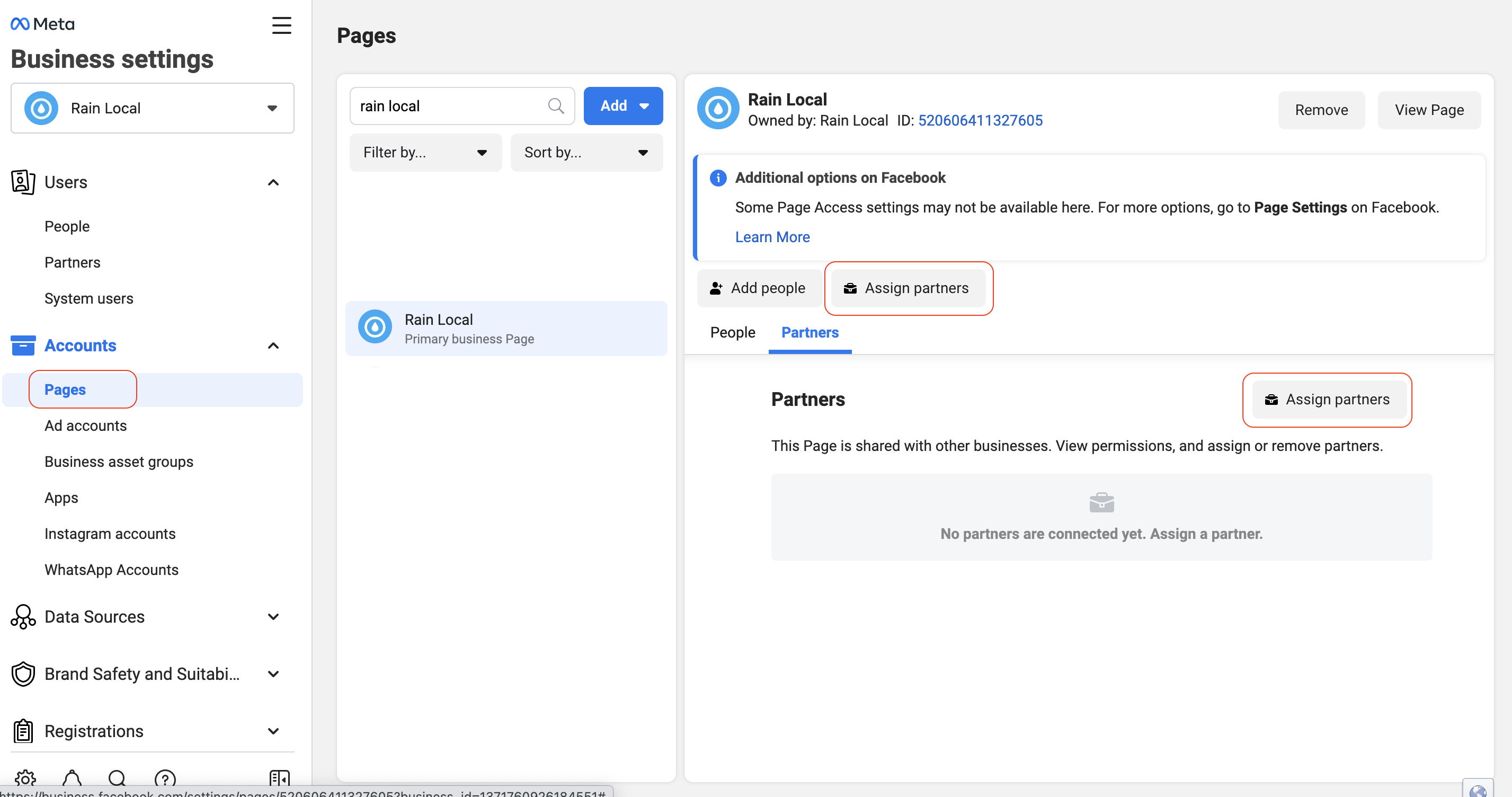
Task: Click the help question mark icon
Action: (x=165, y=778)
